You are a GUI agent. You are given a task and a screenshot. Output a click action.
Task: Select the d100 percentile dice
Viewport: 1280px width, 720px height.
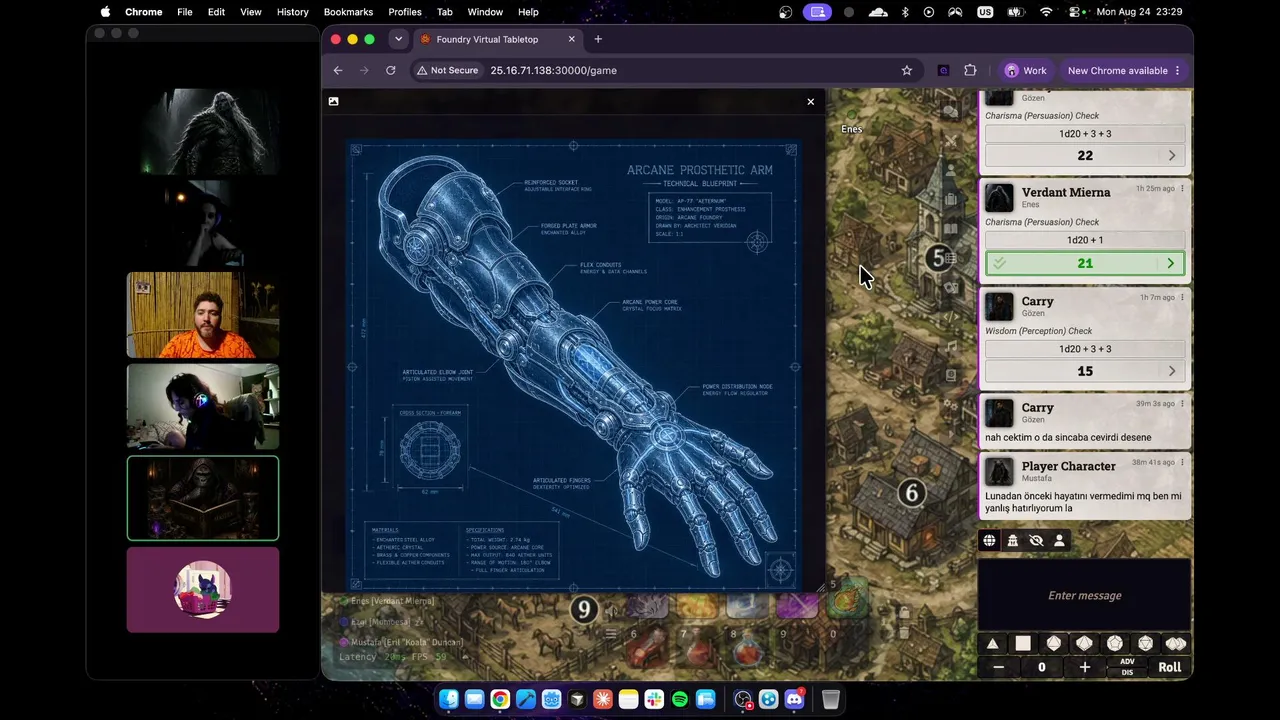coord(1176,644)
